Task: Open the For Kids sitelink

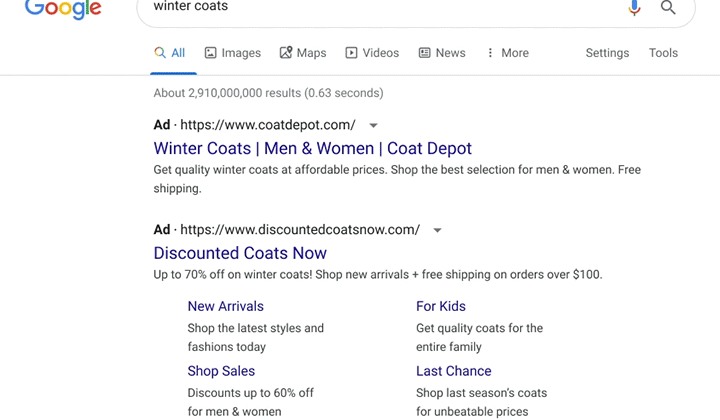Action: pyautogui.click(x=441, y=306)
